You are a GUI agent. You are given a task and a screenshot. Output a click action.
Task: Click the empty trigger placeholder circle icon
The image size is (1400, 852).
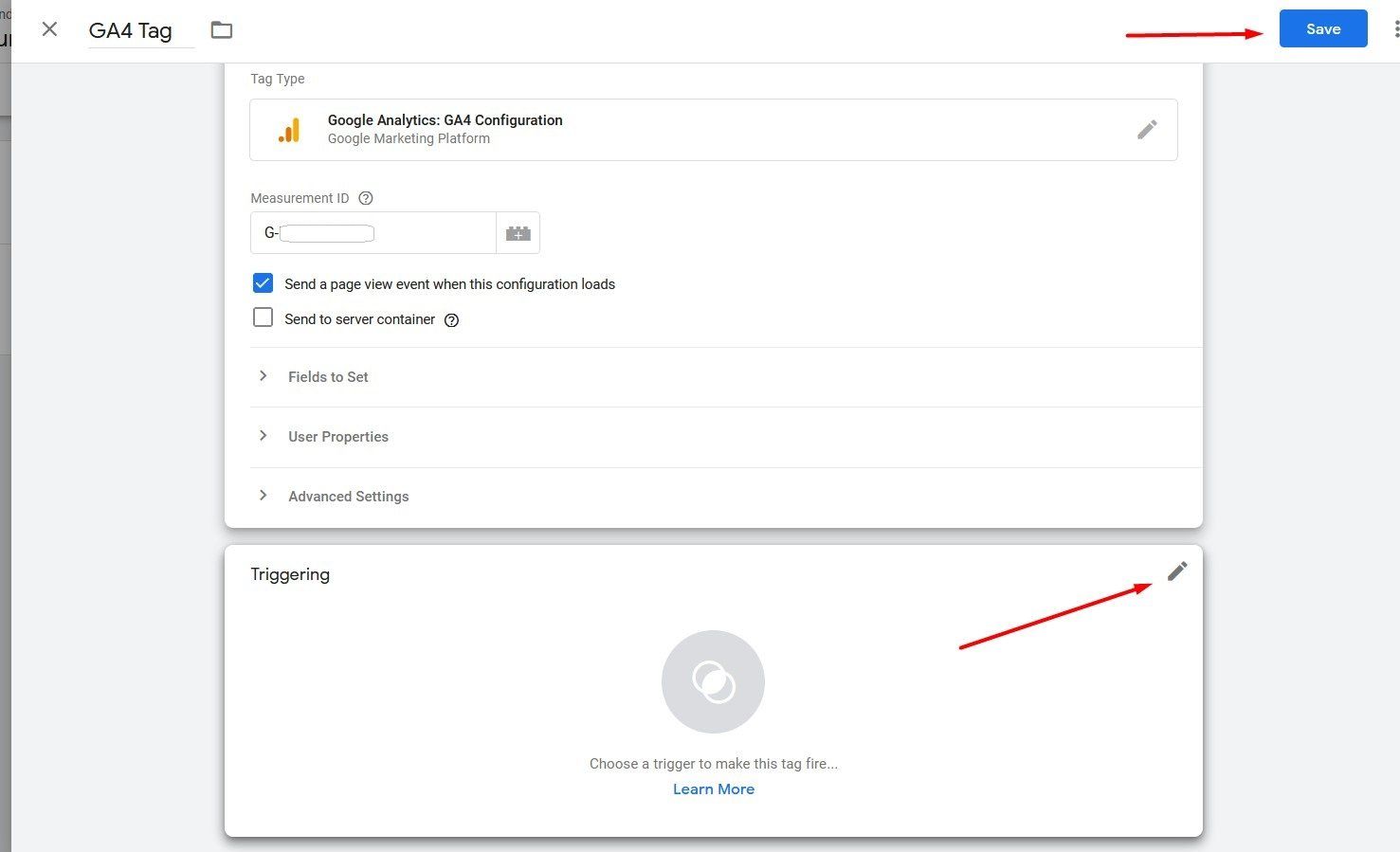click(x=713, y=681)
